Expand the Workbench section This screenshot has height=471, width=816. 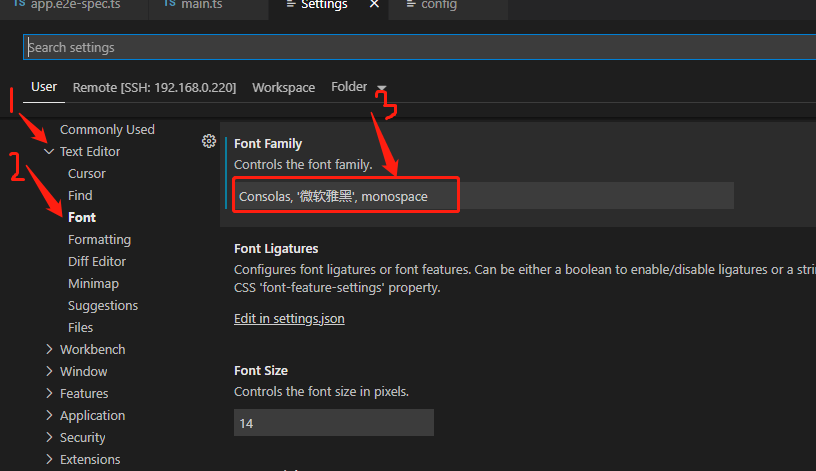[49, 349]
